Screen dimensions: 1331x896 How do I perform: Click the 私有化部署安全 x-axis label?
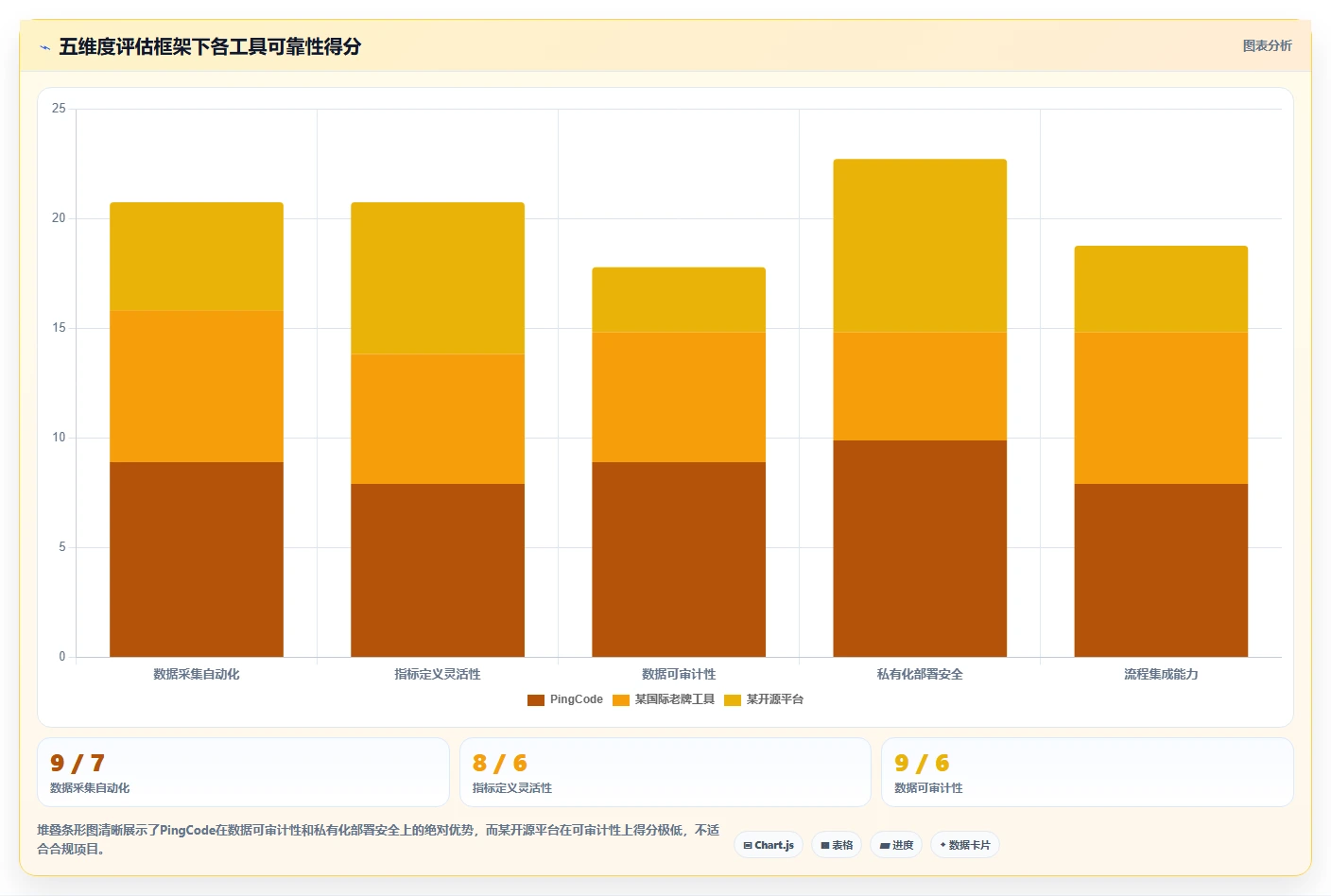[920, 674]
